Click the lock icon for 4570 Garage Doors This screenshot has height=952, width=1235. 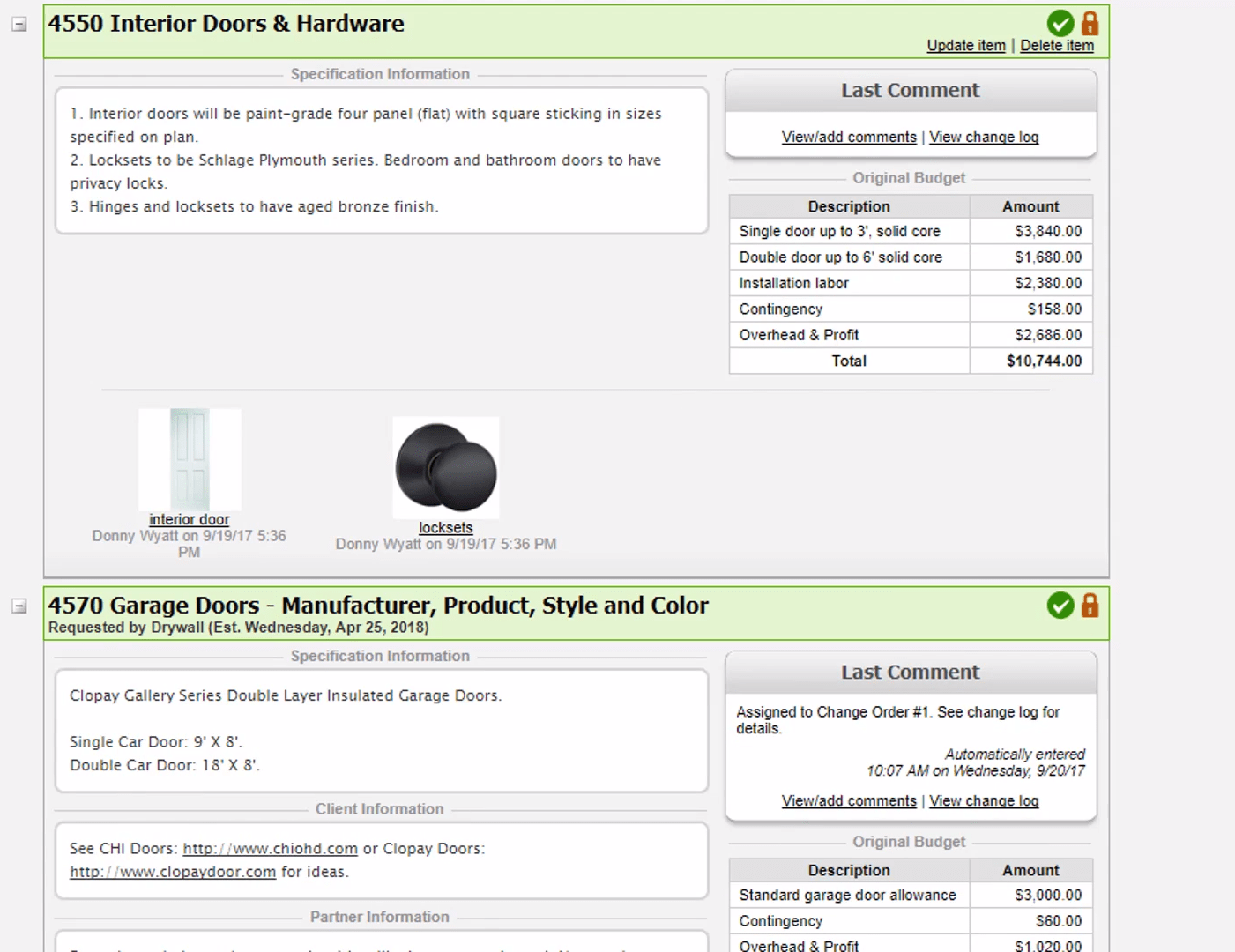1090,606
